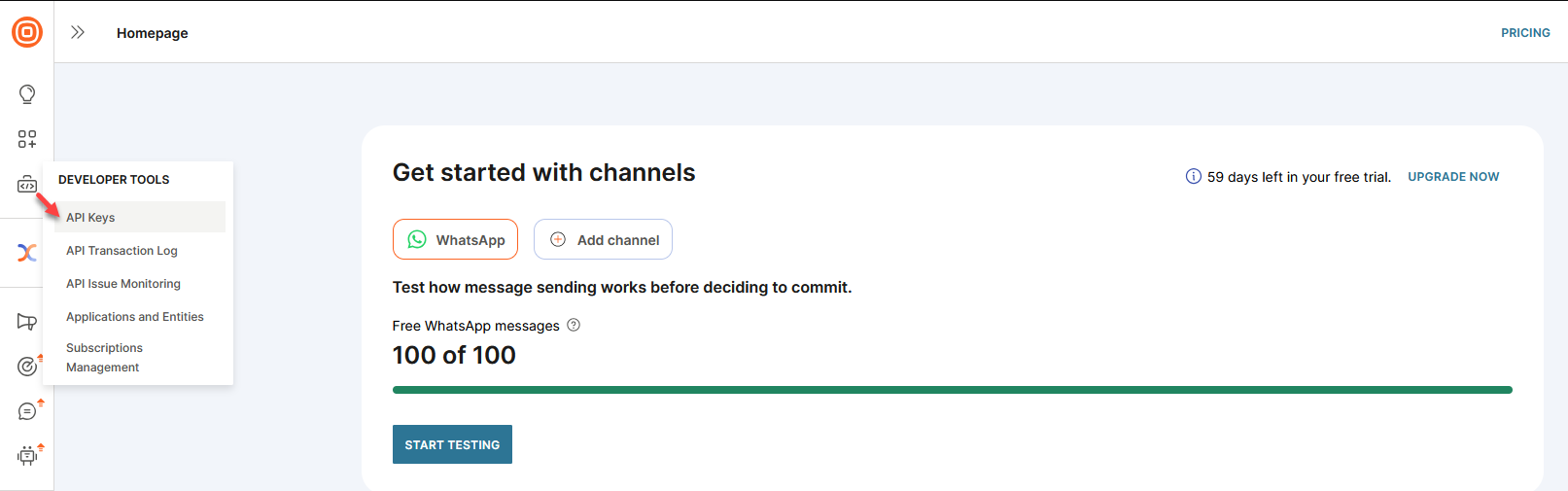This screenshot has width=1568, height=491.
Task: Click the UPGRADE NOW link
Action: [x=1453, y=177]
